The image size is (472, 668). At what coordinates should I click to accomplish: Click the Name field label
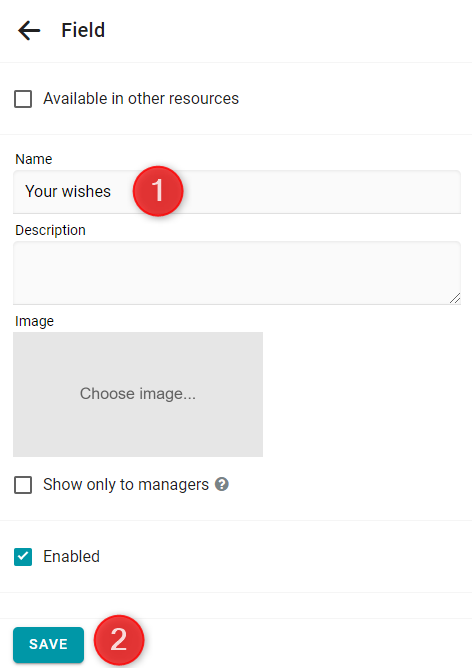pyautogui.click(x=34, y=159)
